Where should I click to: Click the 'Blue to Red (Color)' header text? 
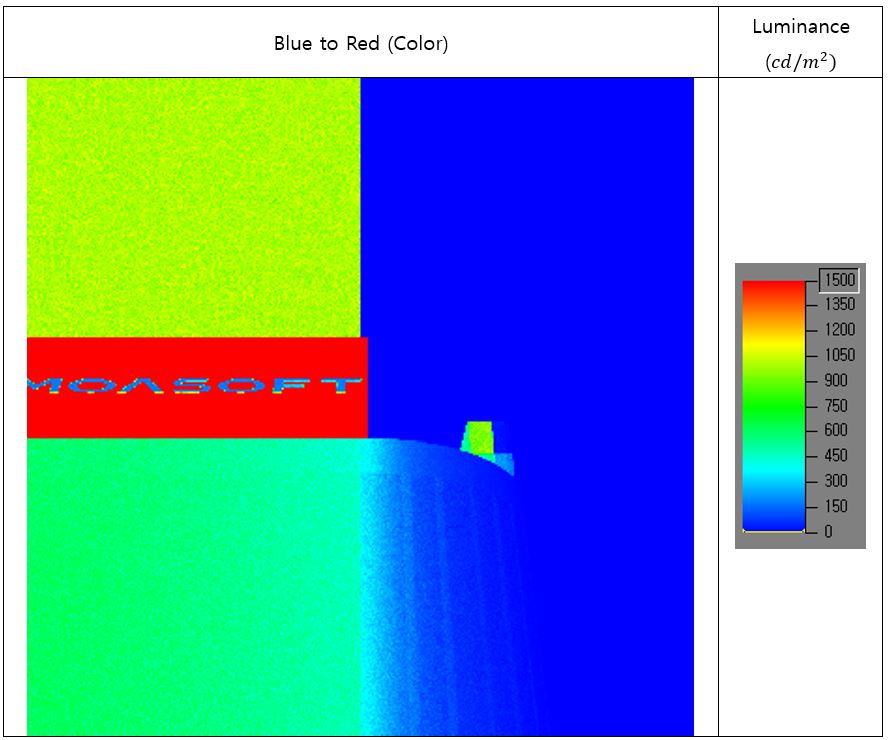[x=361, y=44]
